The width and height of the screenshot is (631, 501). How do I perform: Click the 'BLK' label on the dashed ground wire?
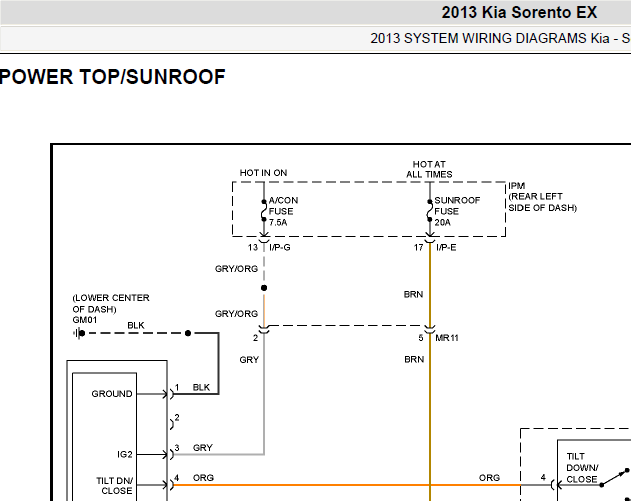coord(136,326)
